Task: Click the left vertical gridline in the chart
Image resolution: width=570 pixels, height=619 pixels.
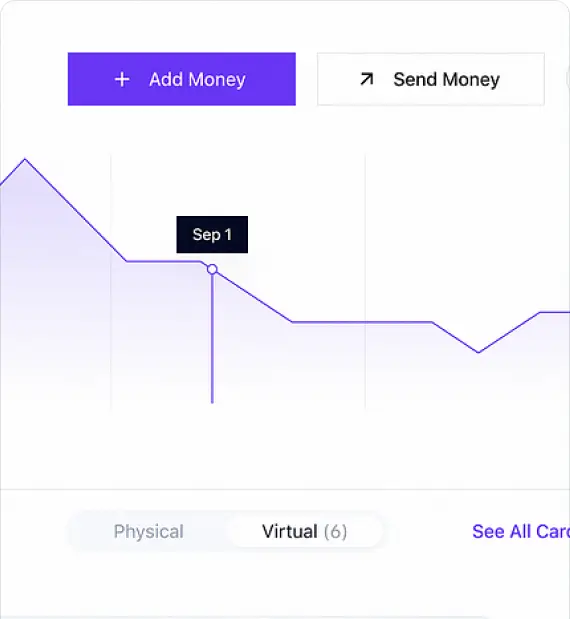Action: coord(111,282)
